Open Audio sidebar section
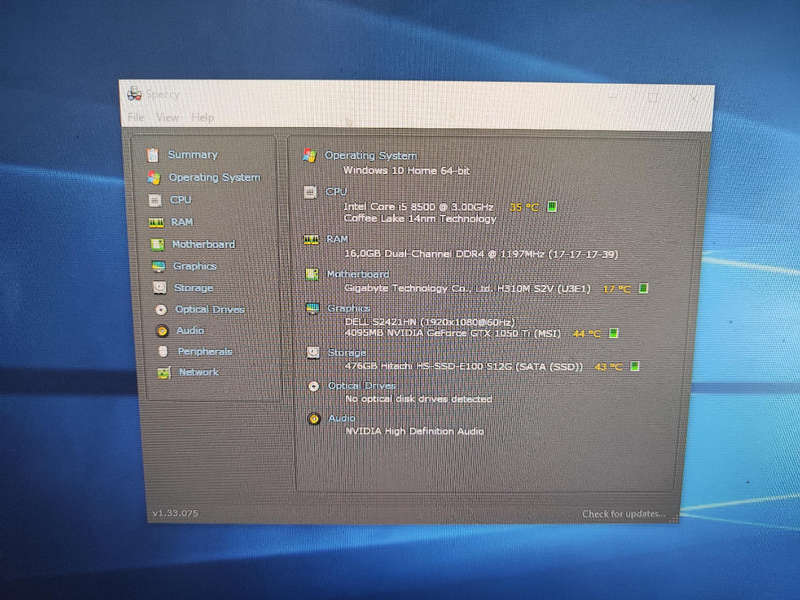Screen dimensions: 800x600 (x=190, y=331)
